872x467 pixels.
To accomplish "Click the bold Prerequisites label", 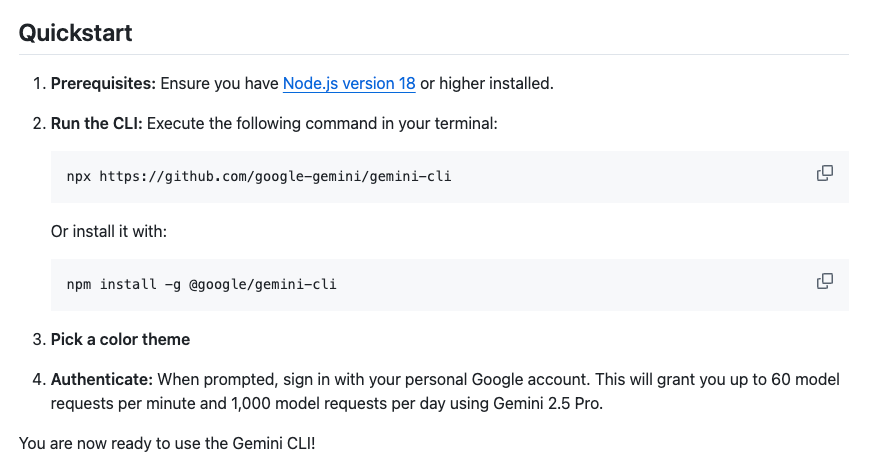I will coord(103,84).
